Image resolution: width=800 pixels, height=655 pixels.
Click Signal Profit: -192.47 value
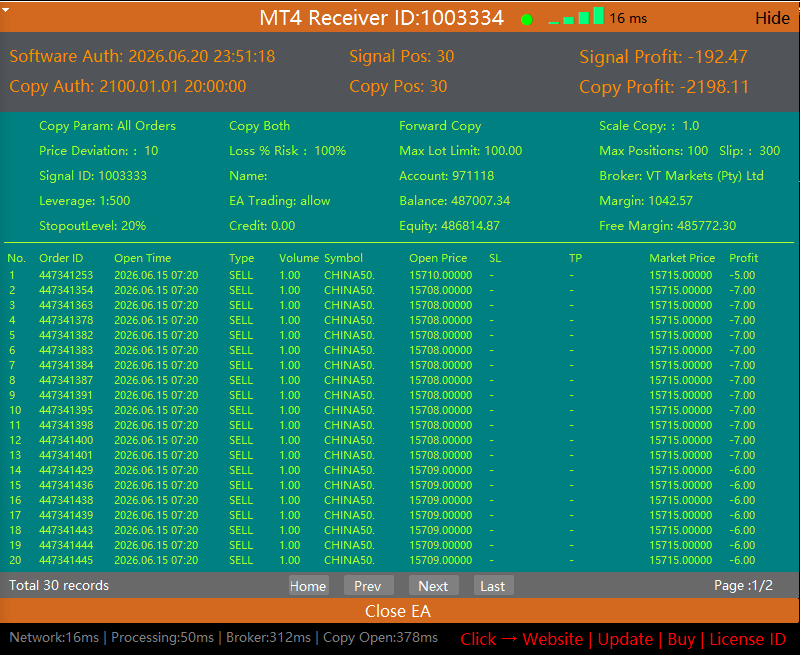point(663,57)
